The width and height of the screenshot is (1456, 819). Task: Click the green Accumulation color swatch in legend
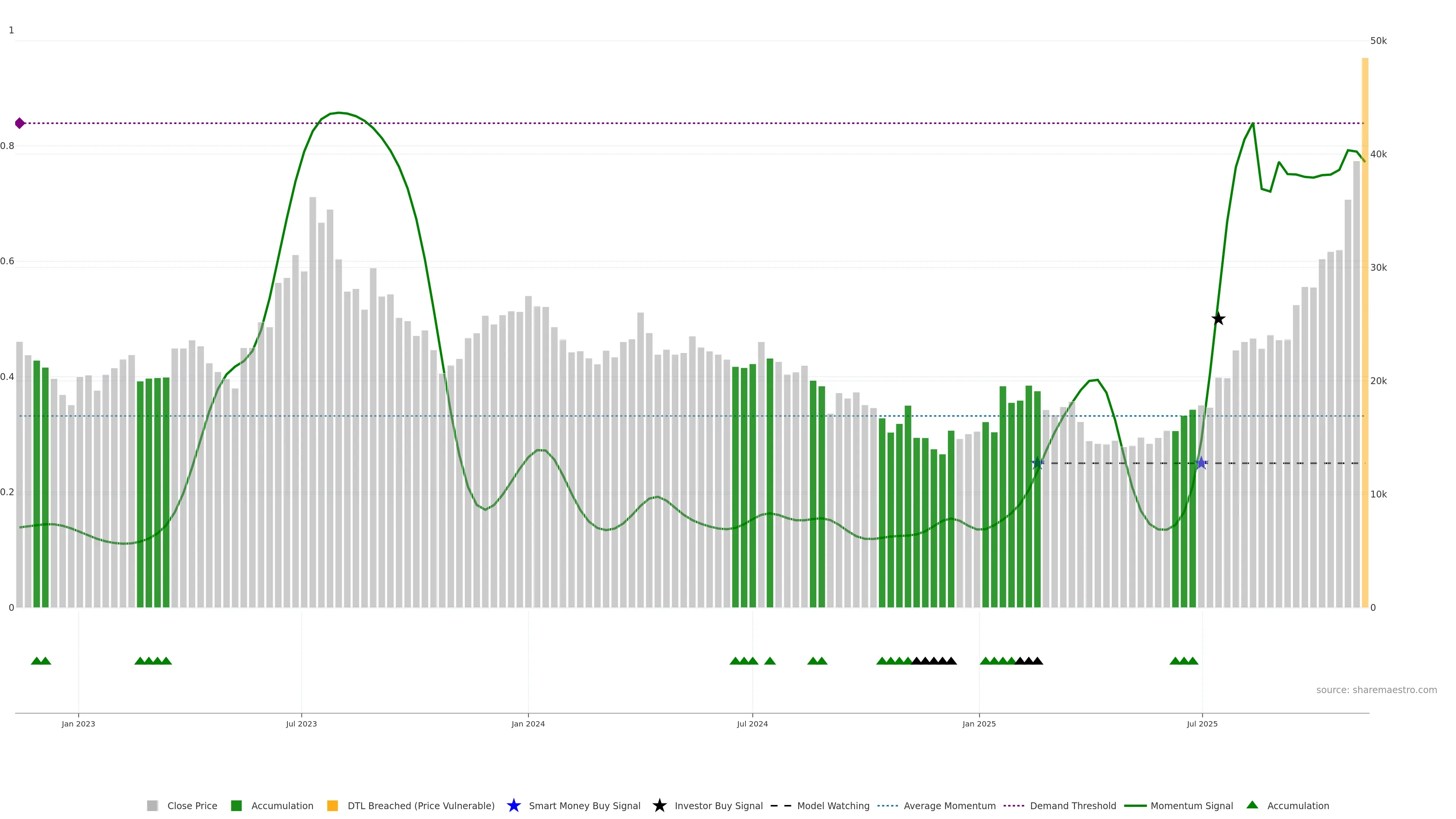tap(236, 805)
